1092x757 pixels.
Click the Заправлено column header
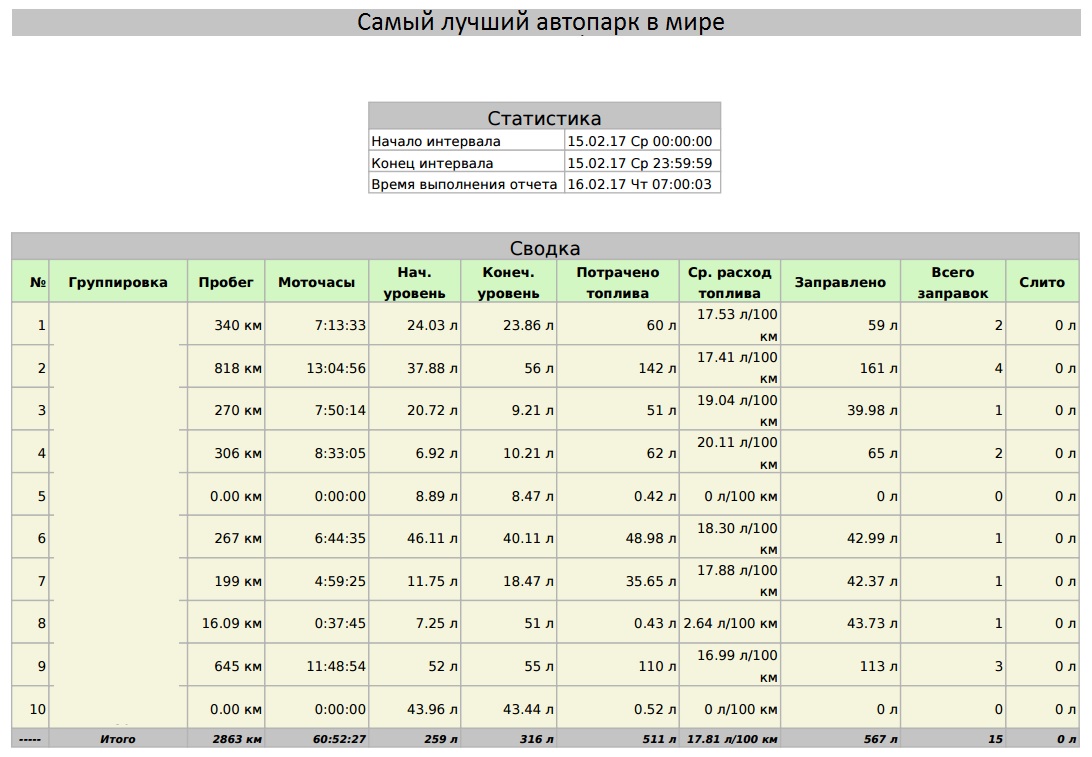840,282
